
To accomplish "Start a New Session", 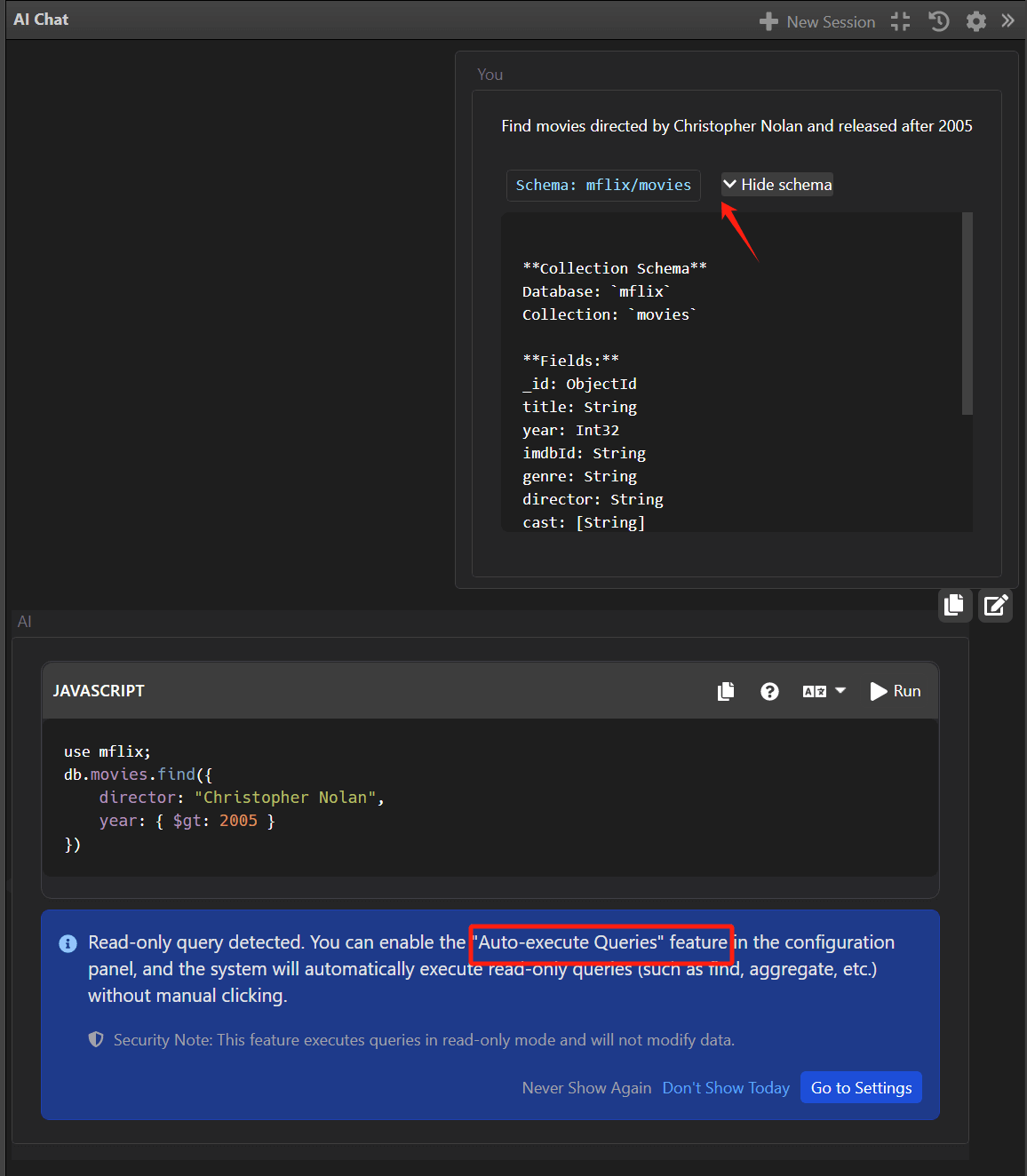I will [817, 21].
